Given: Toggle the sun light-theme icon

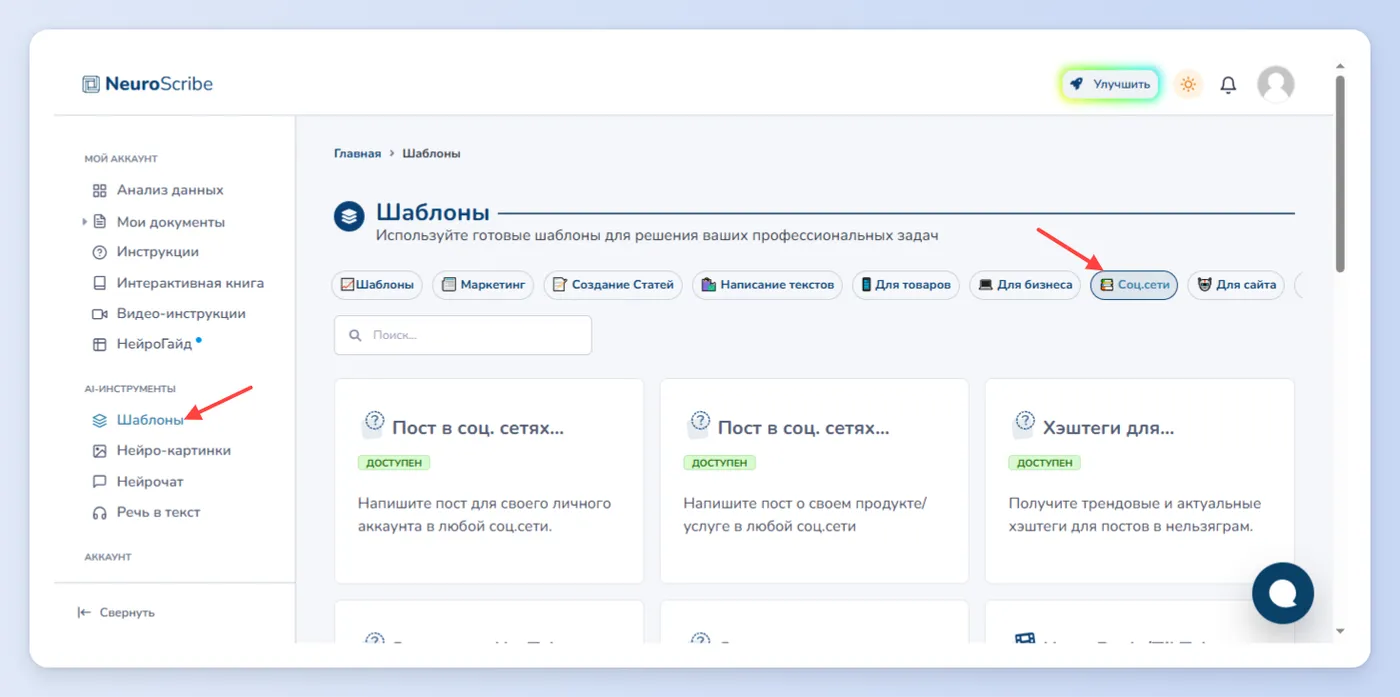Looking at the screenshot, I should [x=1188, y=85].
